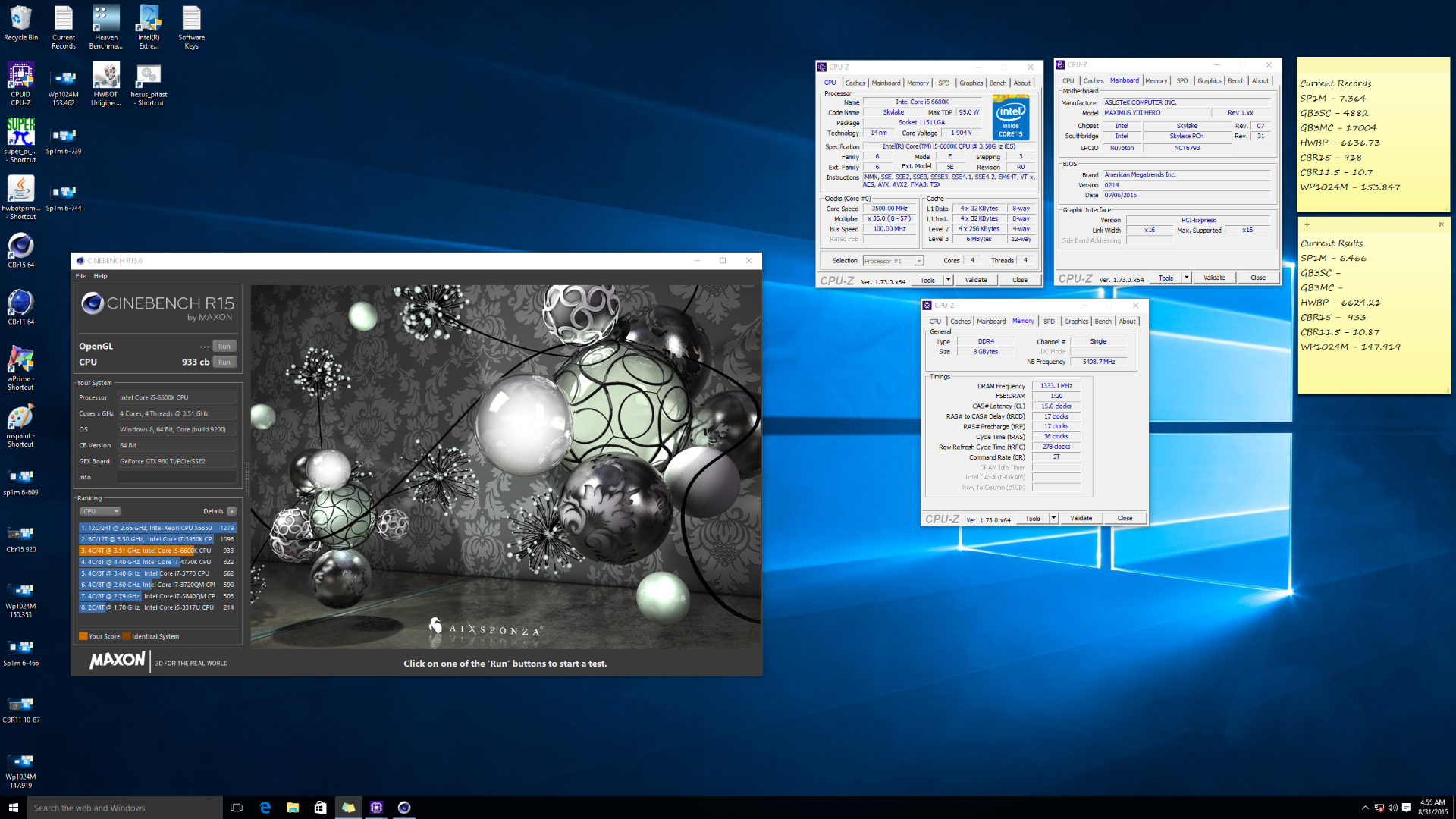
Task: Open the CPUID CPU-Z desktop shortcut
Action: (x=20, y=83)
